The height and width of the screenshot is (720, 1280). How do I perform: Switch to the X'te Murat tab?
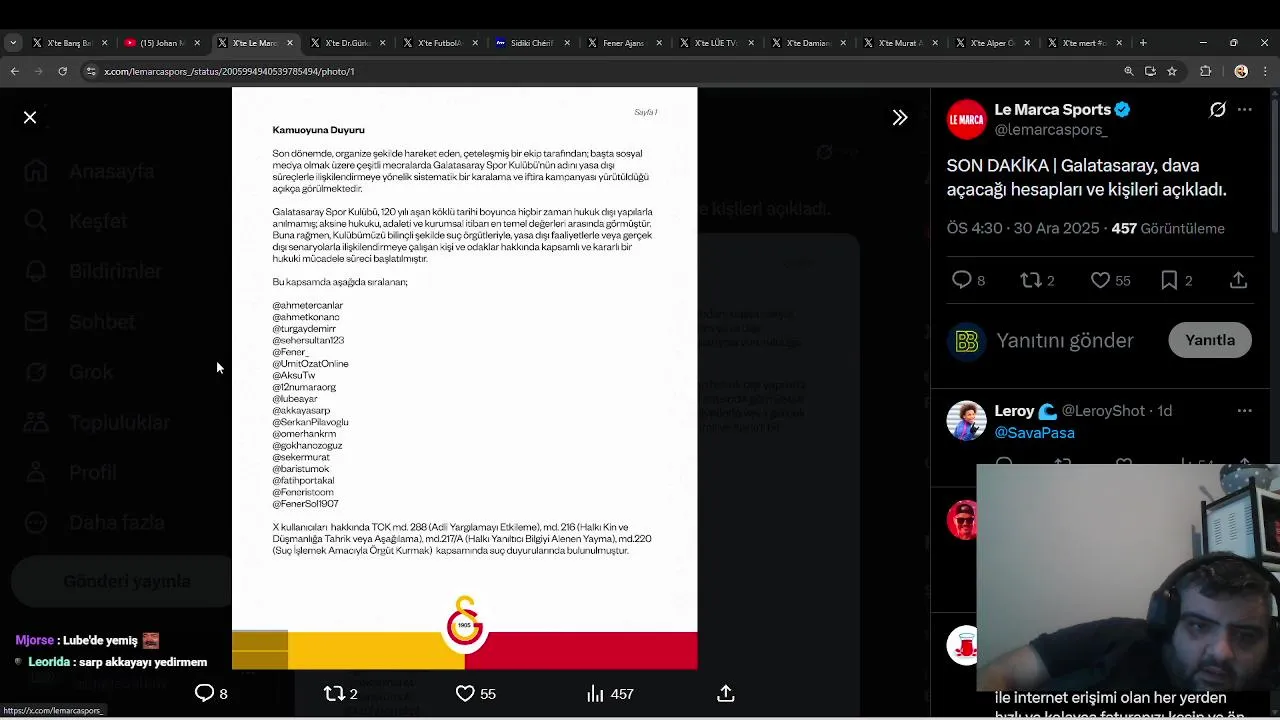click(x=900, y=43)
